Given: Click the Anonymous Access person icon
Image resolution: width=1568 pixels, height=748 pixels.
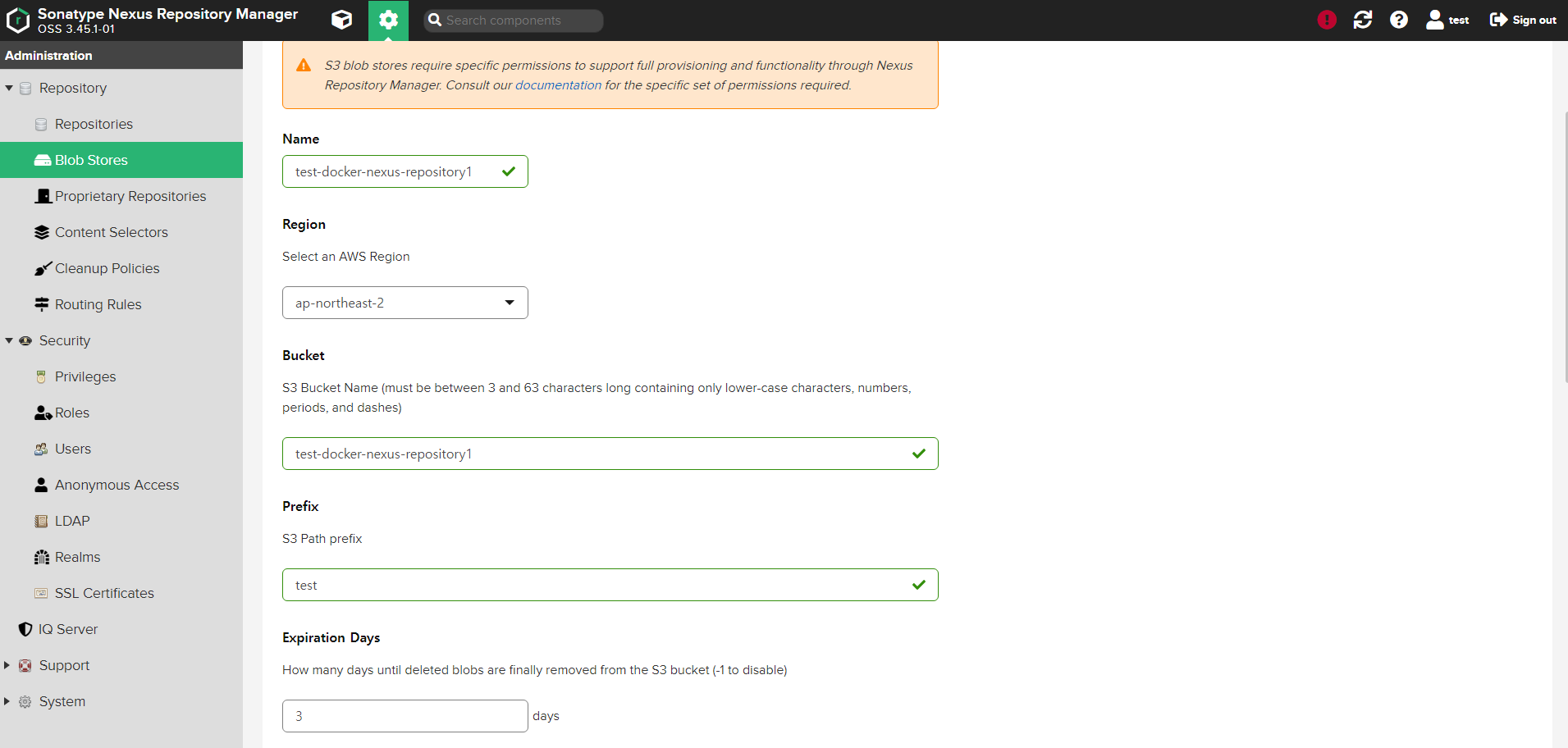Looking at the screenshot, I should 41,485.
